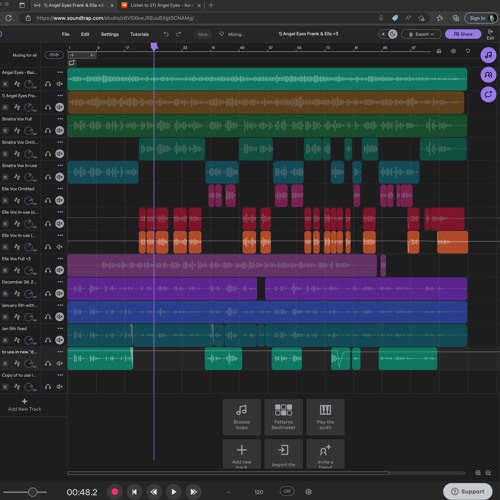Open the loops library music-note icon
The width and height of the screenshot is (500, 500).
click(488, 55)
